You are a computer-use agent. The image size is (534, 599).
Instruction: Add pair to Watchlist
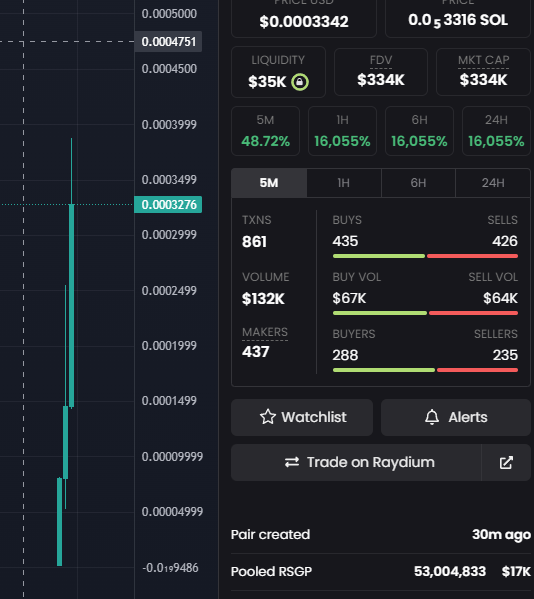click(302, 417)
